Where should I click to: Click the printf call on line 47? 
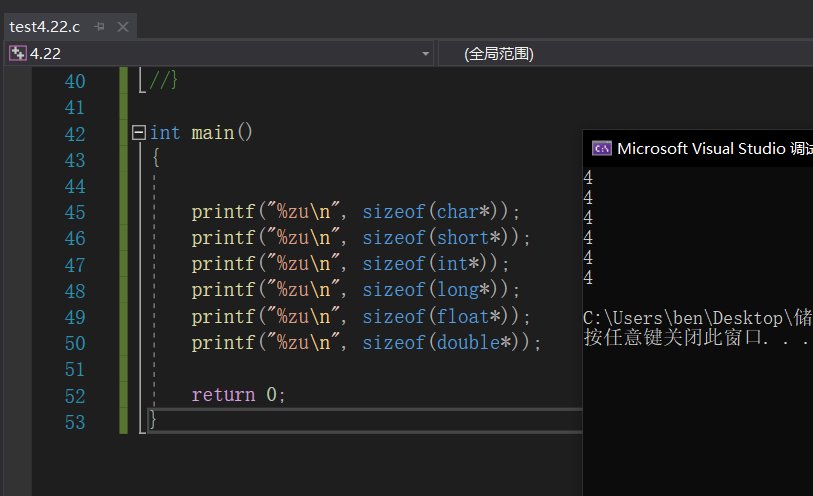point(223,264)
